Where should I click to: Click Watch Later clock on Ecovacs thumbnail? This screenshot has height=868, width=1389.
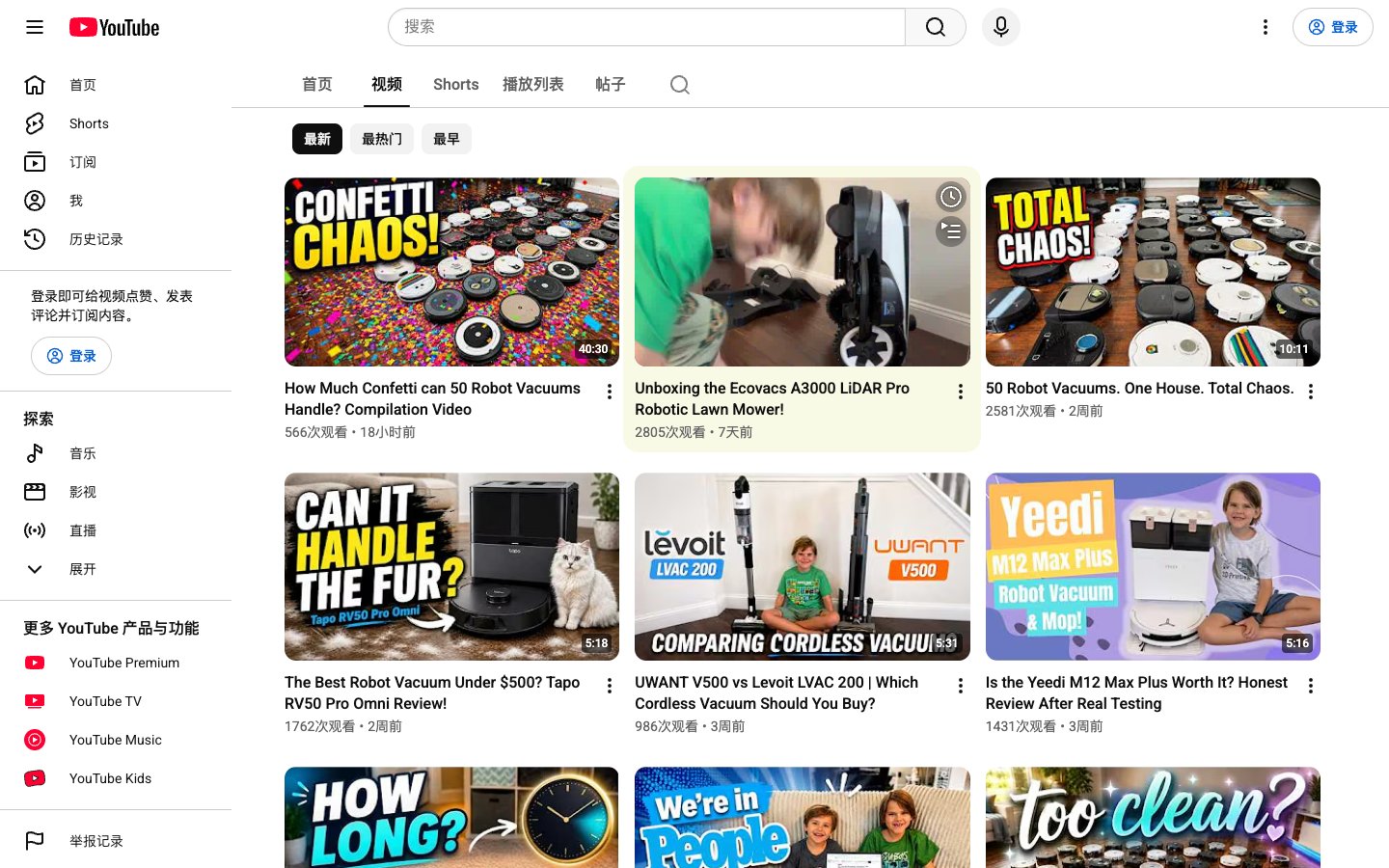coord(951,197)
